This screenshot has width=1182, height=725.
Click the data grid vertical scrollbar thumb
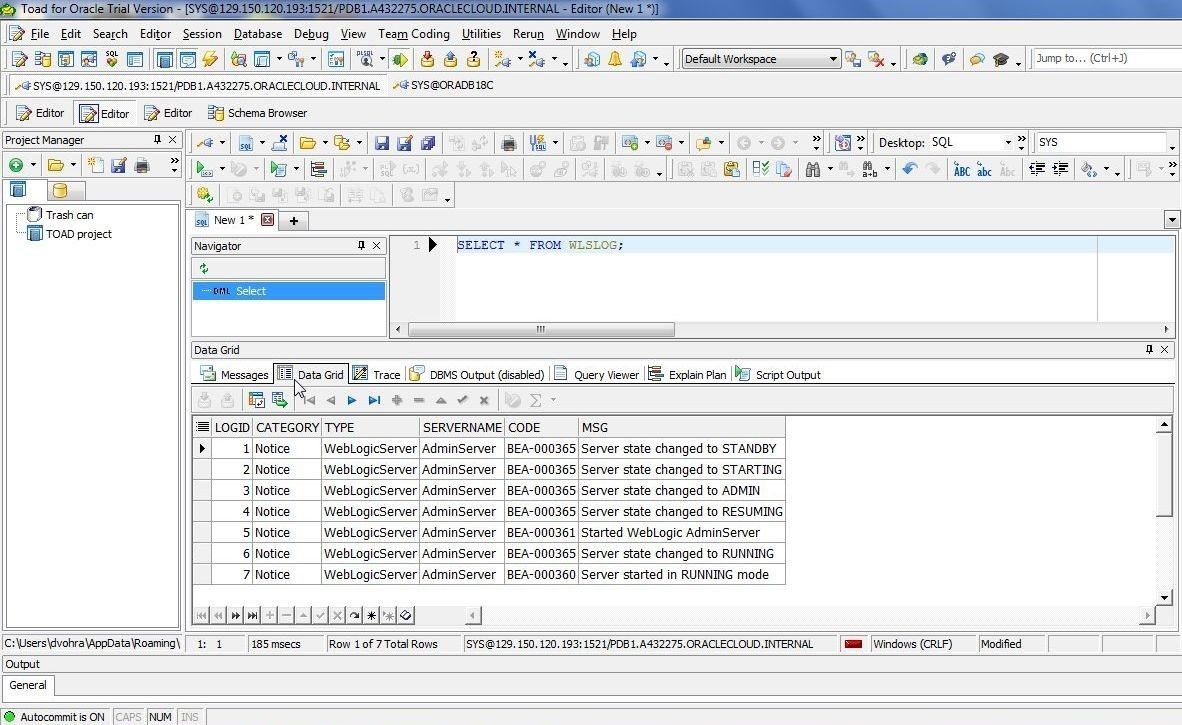point(1165,474)
